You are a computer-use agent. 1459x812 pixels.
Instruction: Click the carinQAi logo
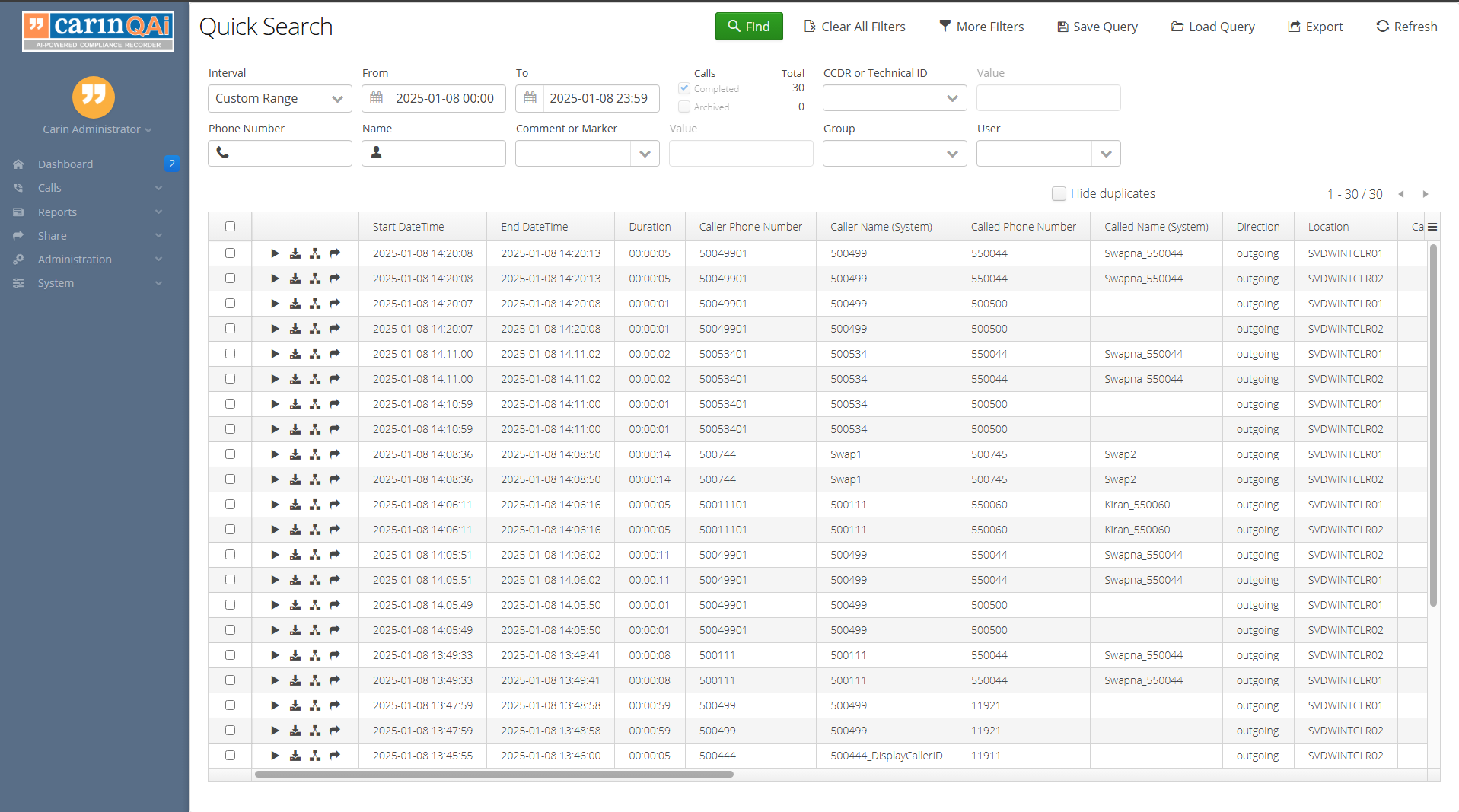tap(98, 31)
